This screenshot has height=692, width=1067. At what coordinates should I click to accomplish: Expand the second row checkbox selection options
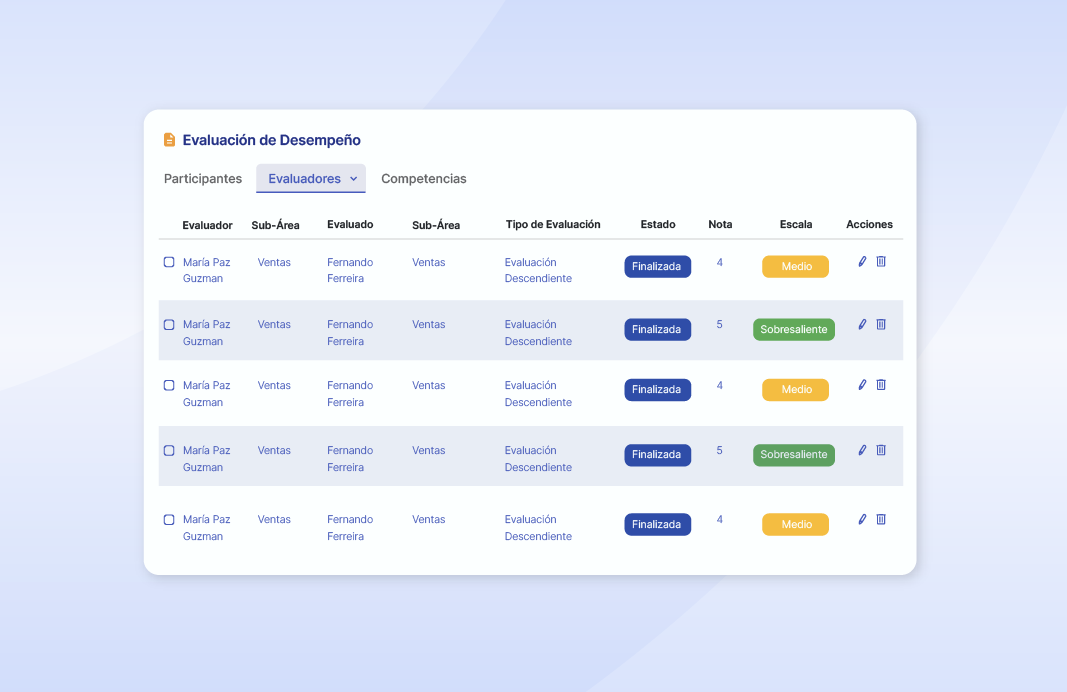click(x=168, y=324)
